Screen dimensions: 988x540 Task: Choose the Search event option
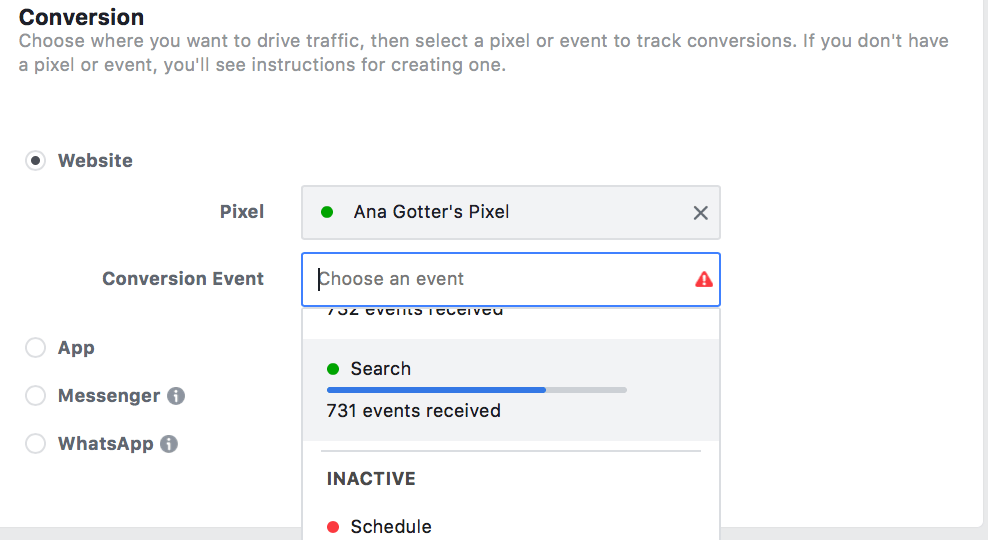[510, 390]
